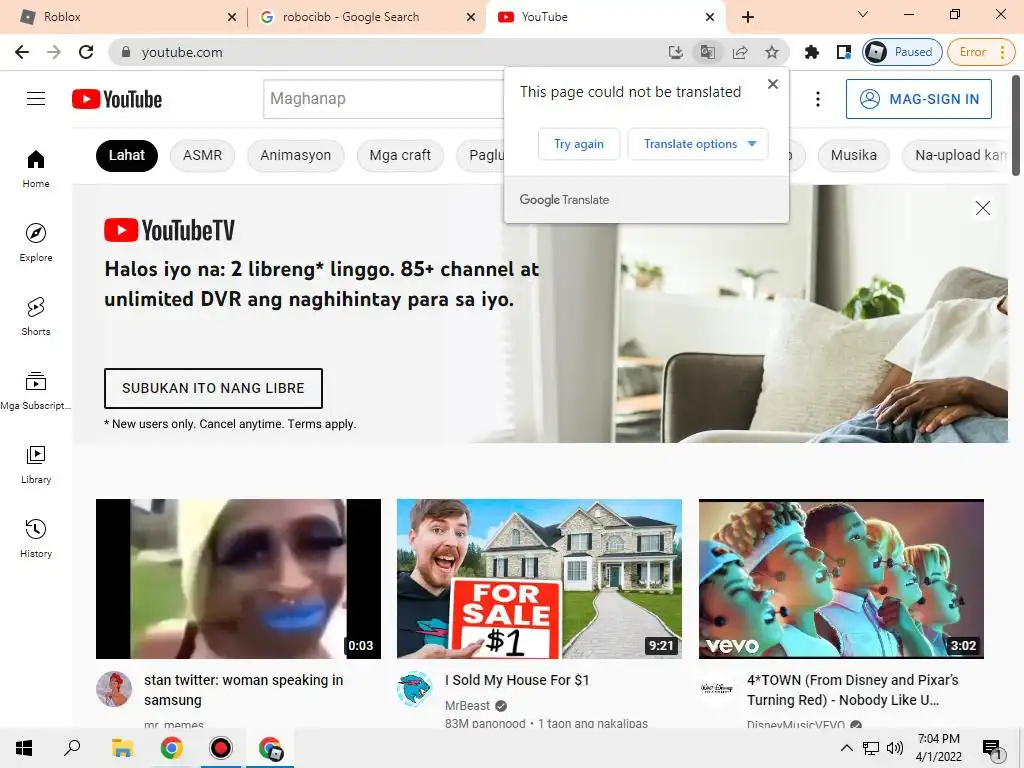Image resolution: width=1024 pixels, height=768 pixels.
Task: Expand Translate options dropdown
Action: (x=697, y=144)
